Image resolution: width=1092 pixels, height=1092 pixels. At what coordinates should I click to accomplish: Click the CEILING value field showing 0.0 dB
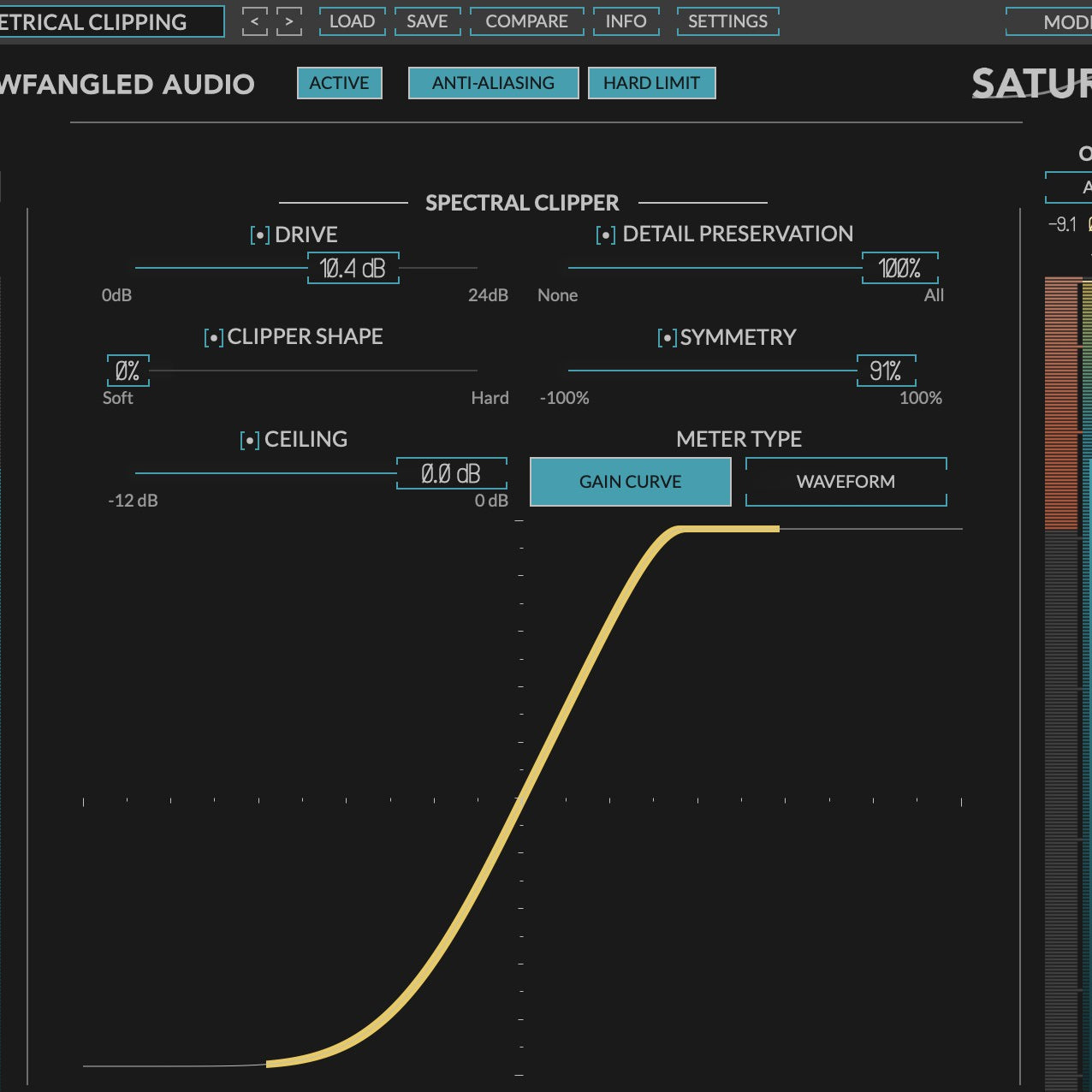click(x=451, y=472)
